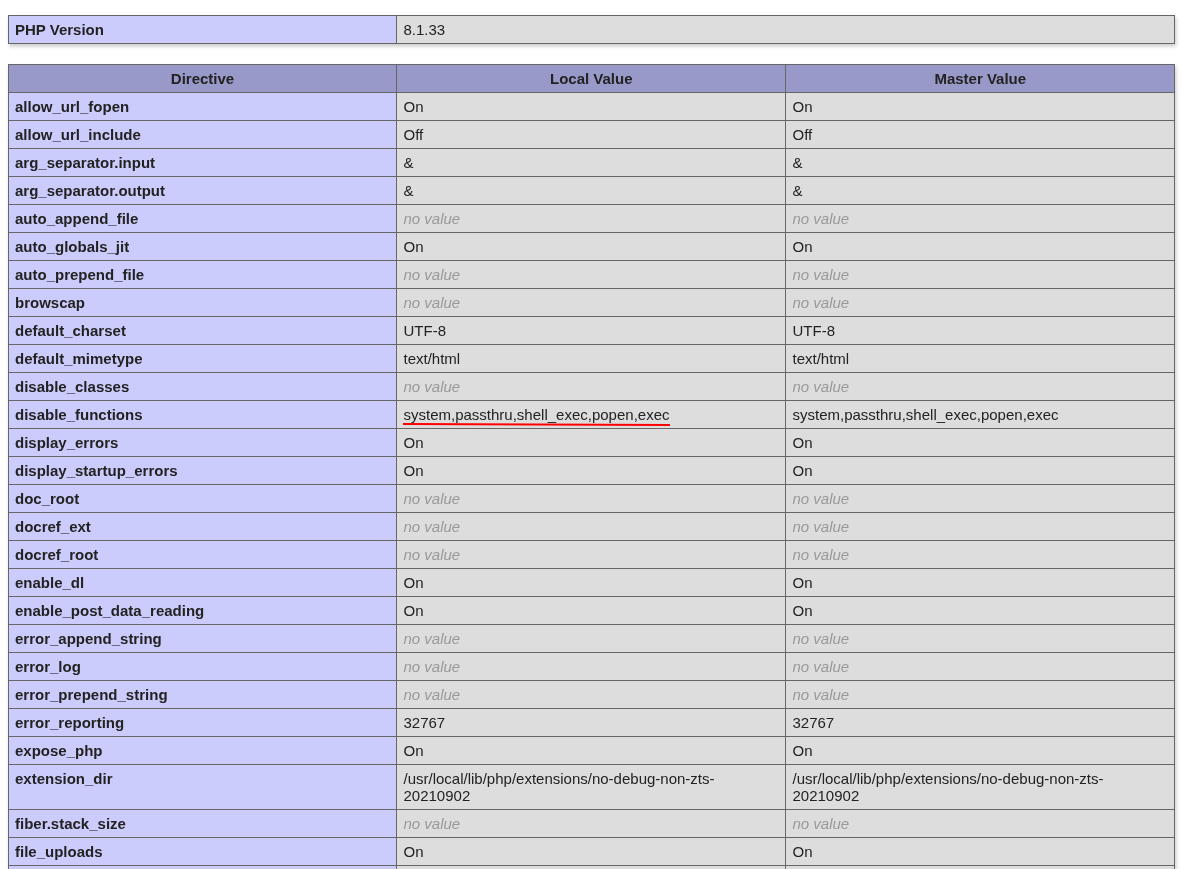This screenshot has width=1183, height=869.
Task: Click the Master Value column header
Action: tap(979, 79)
